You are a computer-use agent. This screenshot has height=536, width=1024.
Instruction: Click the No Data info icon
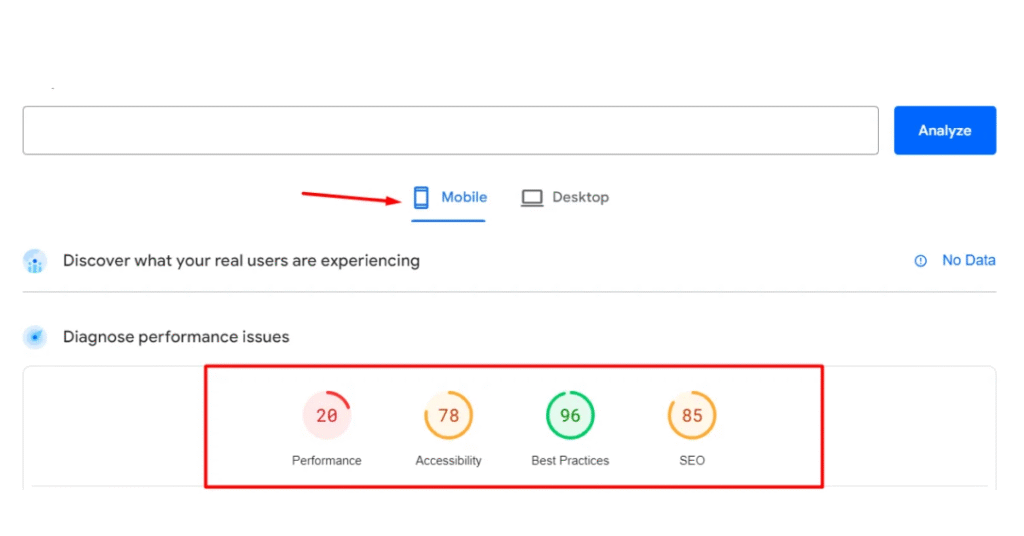(920, 261)
